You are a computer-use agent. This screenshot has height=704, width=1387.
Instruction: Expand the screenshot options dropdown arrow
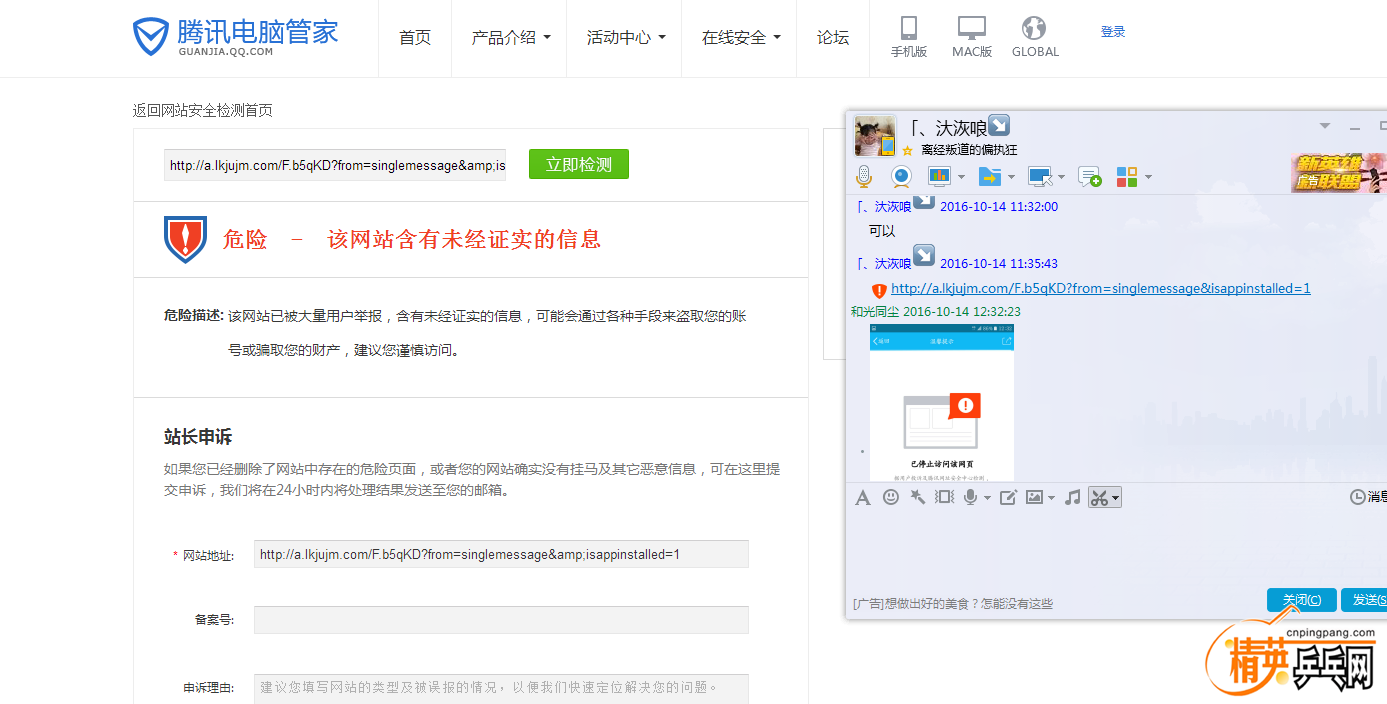pos(1115,497)
